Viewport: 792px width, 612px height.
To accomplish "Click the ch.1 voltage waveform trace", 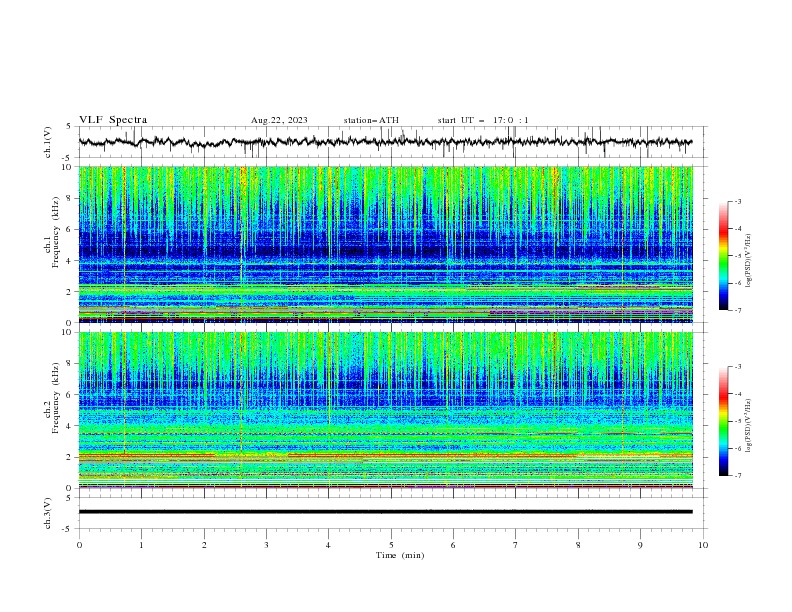I will pos(385,142).
